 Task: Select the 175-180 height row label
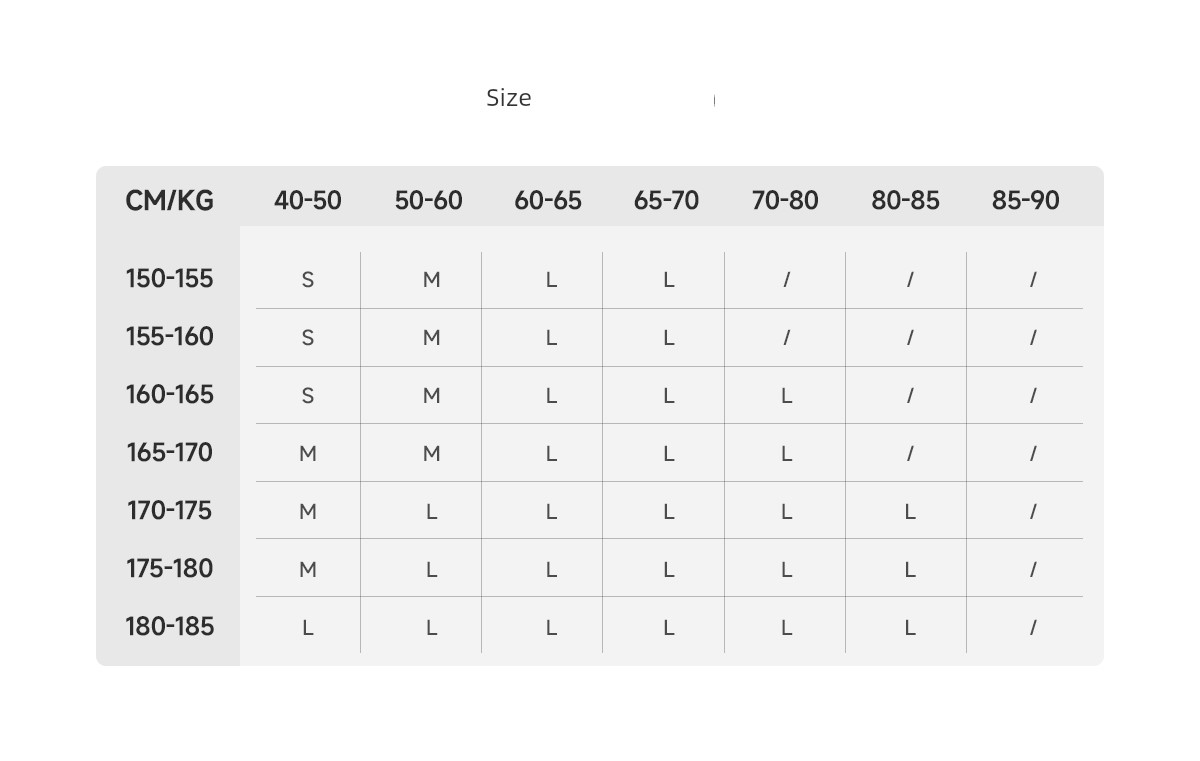[x=169, y=568]
